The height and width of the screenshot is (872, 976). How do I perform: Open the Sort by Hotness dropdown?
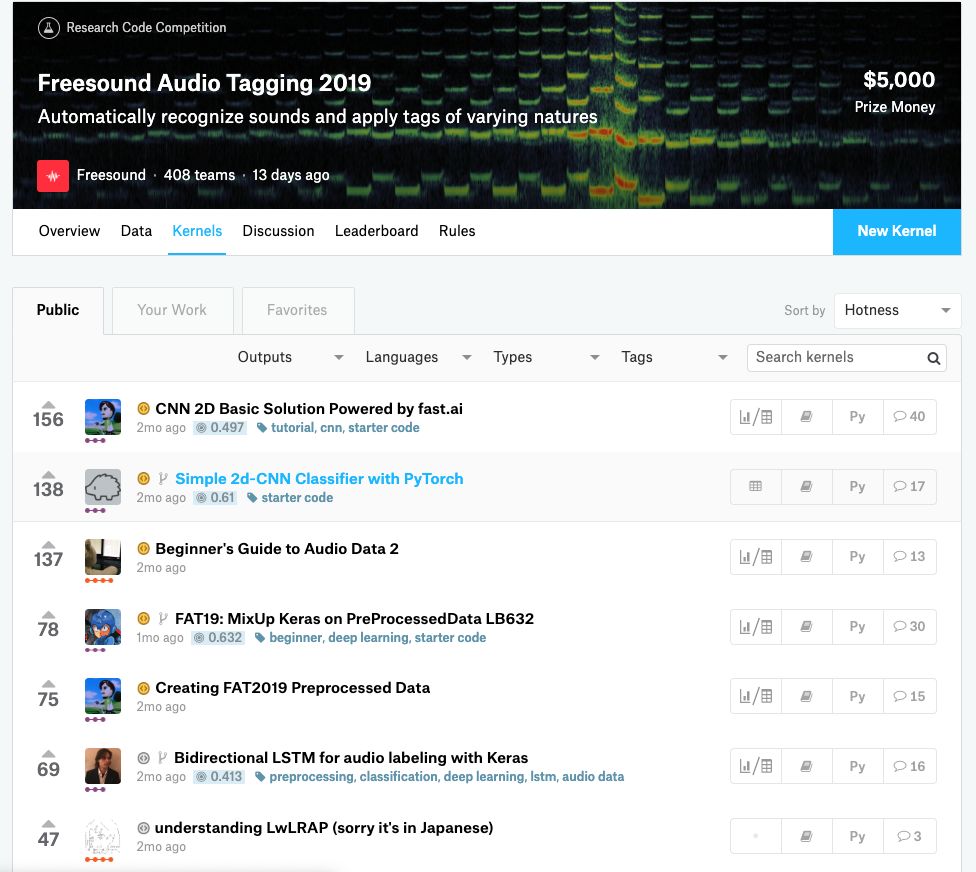pos(897,311)
